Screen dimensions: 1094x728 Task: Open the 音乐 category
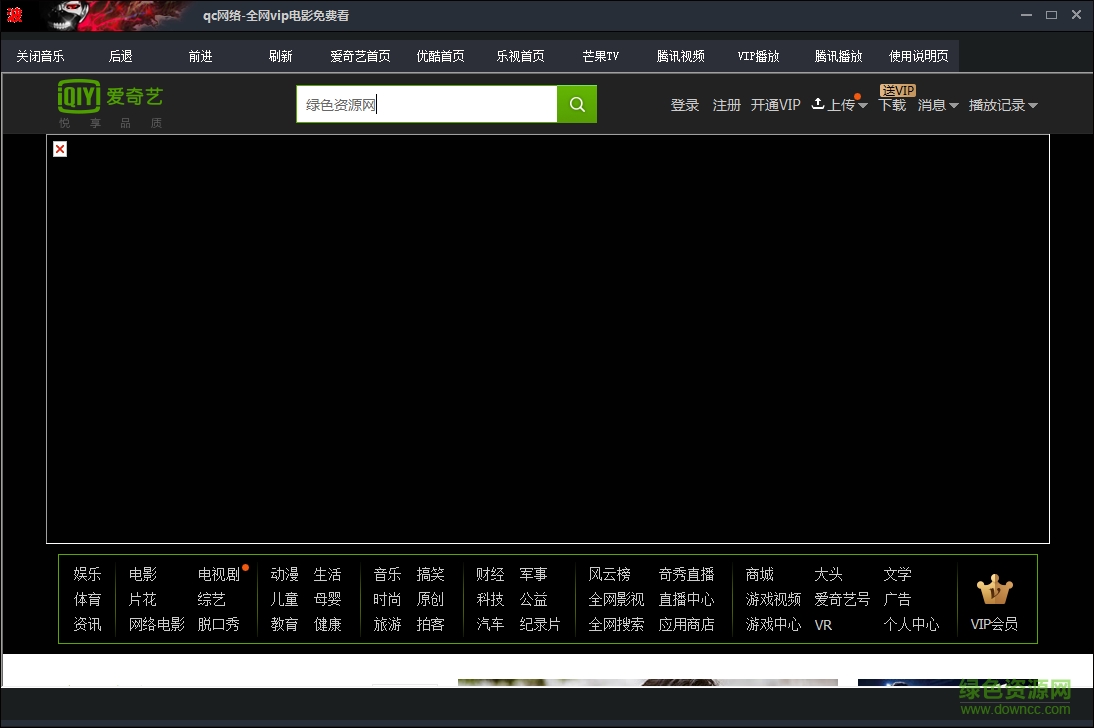[387, 574]
